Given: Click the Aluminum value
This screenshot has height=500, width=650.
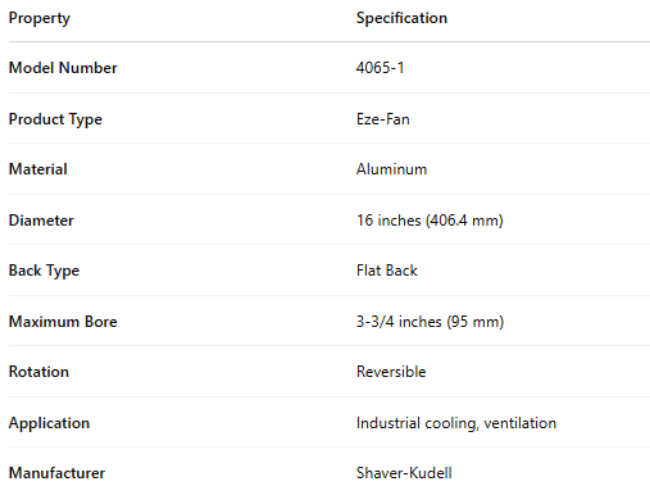Looking at the screenshot, I should (391, 169).
